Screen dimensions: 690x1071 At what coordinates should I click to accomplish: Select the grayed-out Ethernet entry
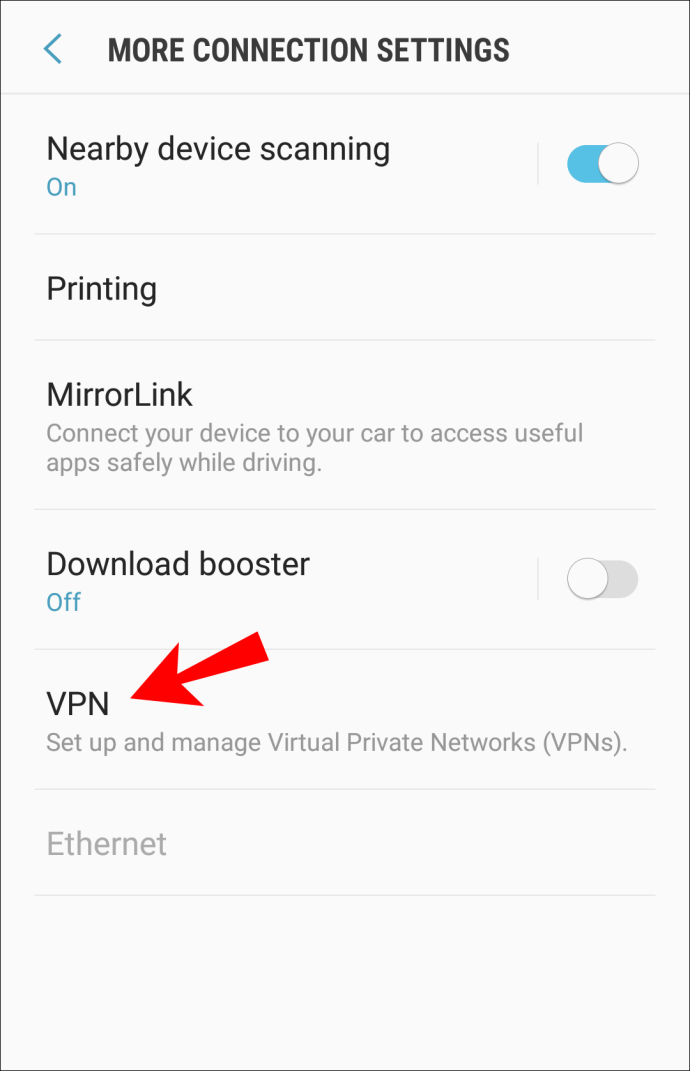click(345, 843)
